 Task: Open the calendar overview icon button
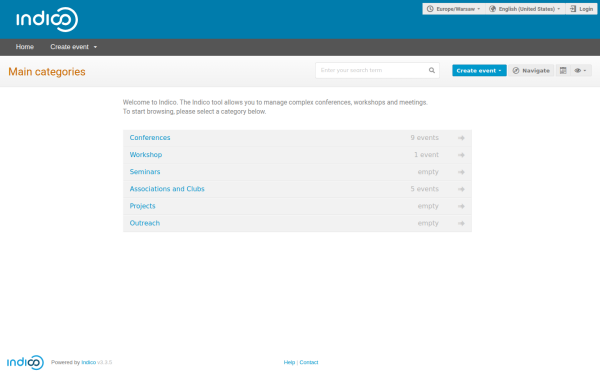click(x=563, y=70)
